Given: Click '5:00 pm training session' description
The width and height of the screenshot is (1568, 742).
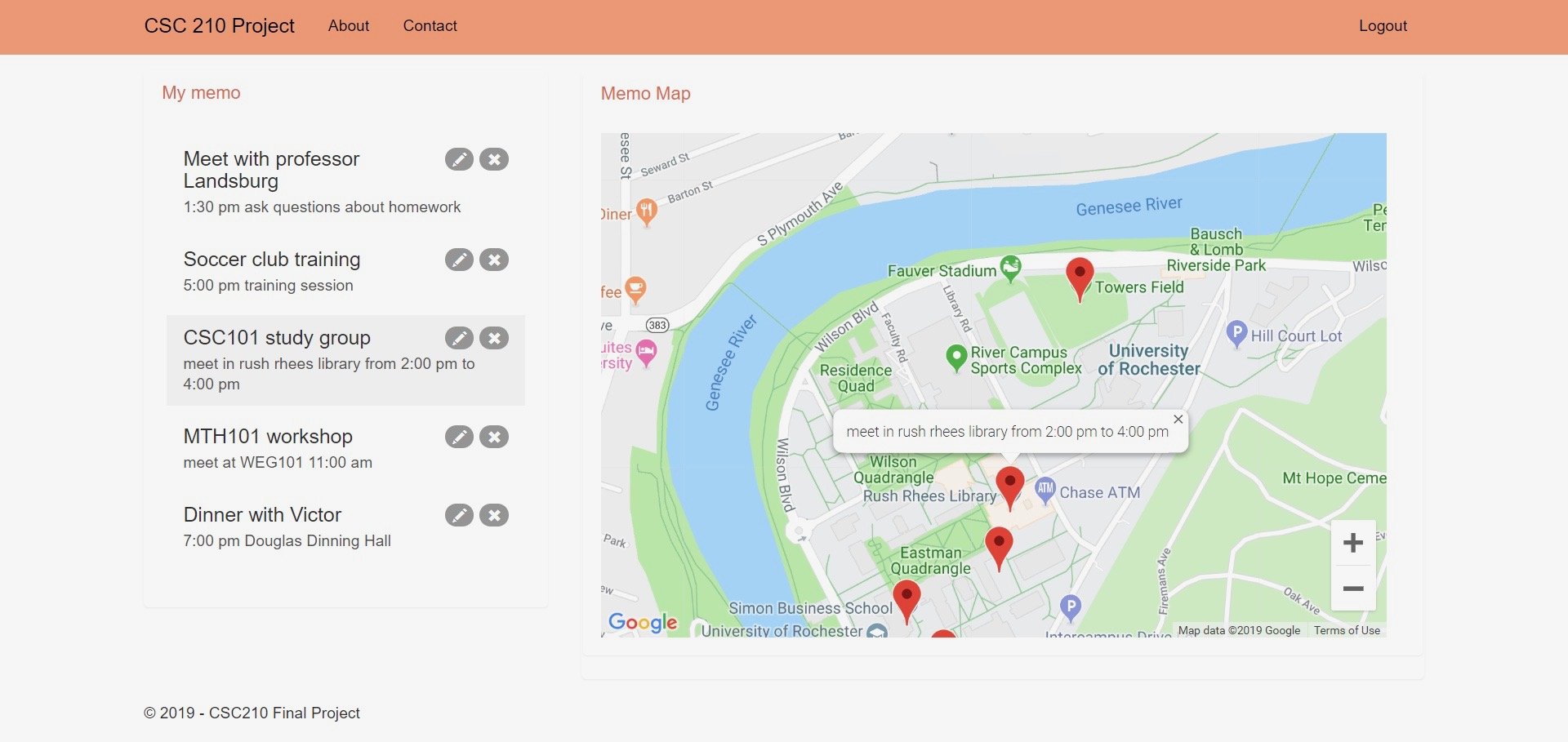Looking at the screenshot, I should coord(268,286).
